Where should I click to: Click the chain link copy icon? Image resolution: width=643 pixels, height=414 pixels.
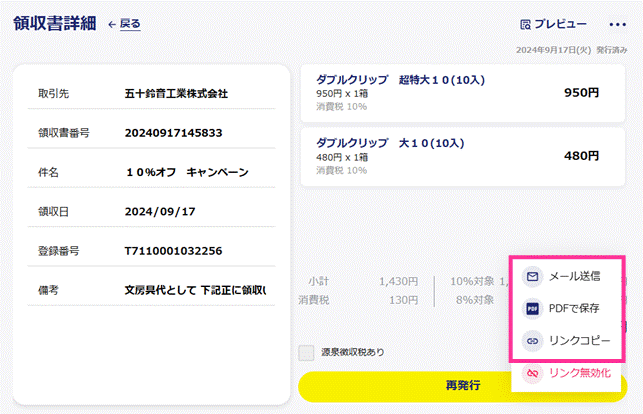[532, 341]
